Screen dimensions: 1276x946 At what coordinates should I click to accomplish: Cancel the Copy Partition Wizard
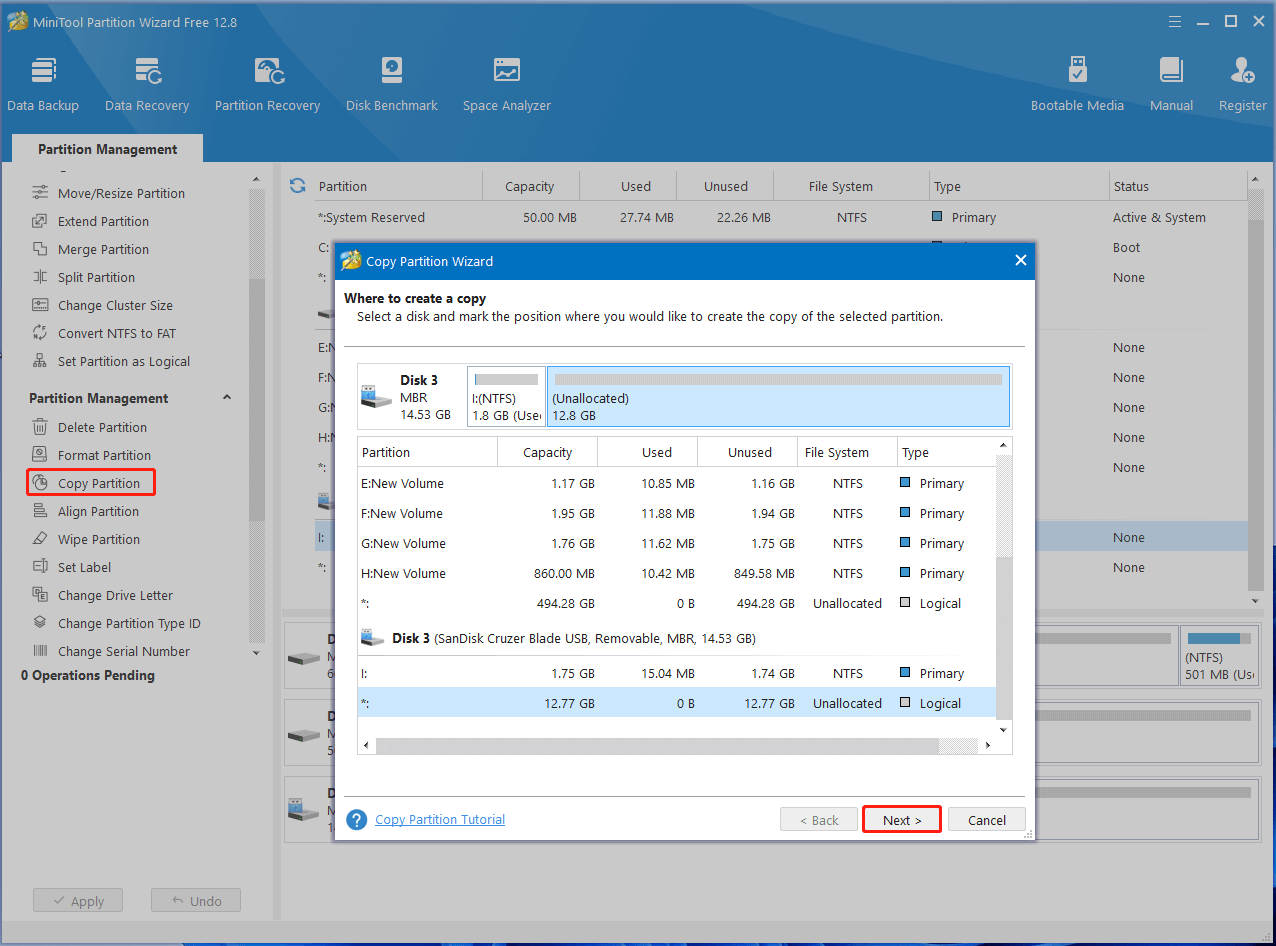pos(987,820)
